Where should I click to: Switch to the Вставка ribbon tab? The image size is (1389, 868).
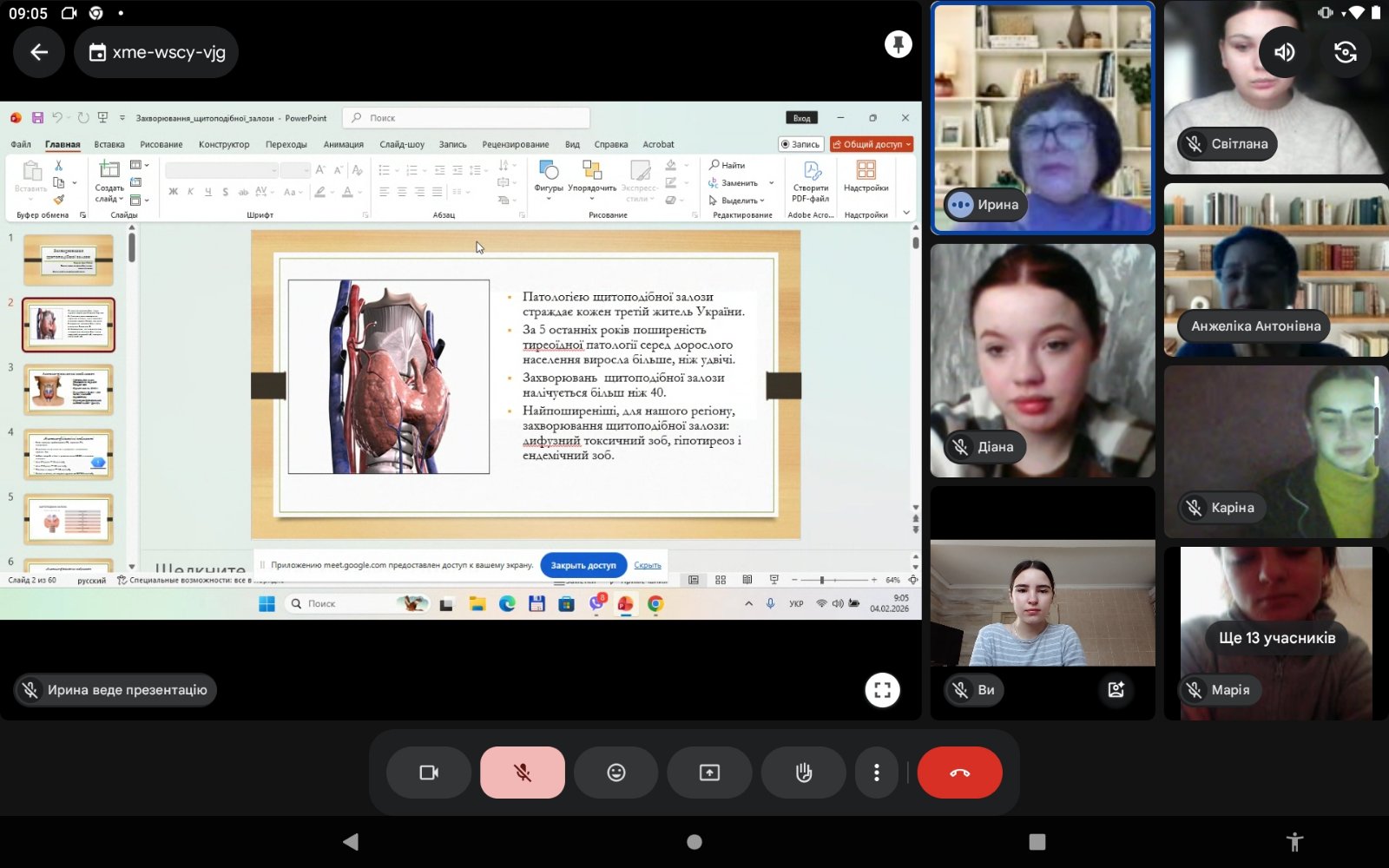click(x=109, y=145)
